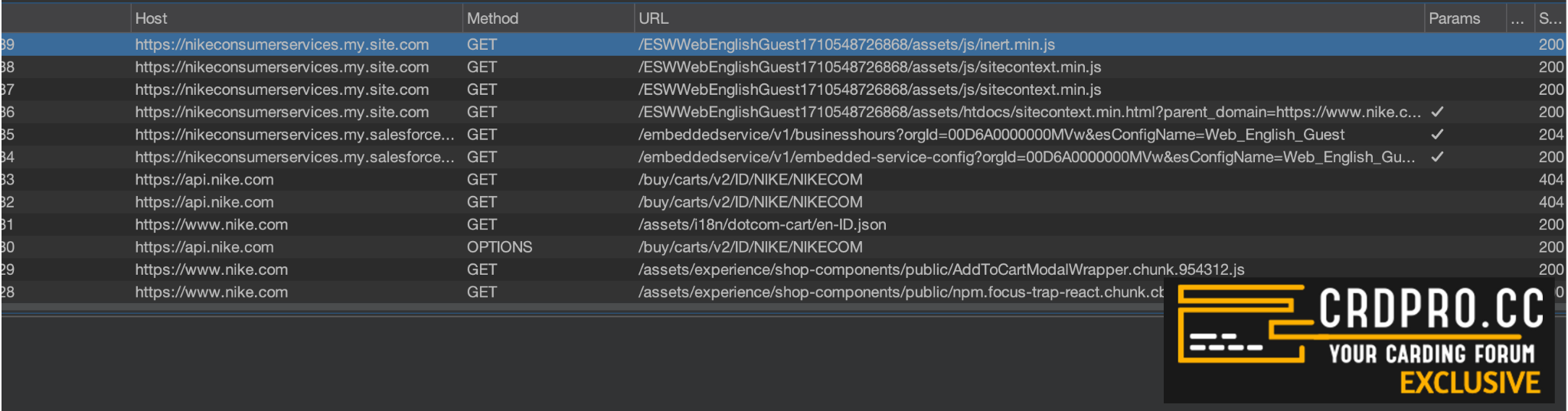Click the www.nike.com host in the focus-trap-react row

(211, 292)
